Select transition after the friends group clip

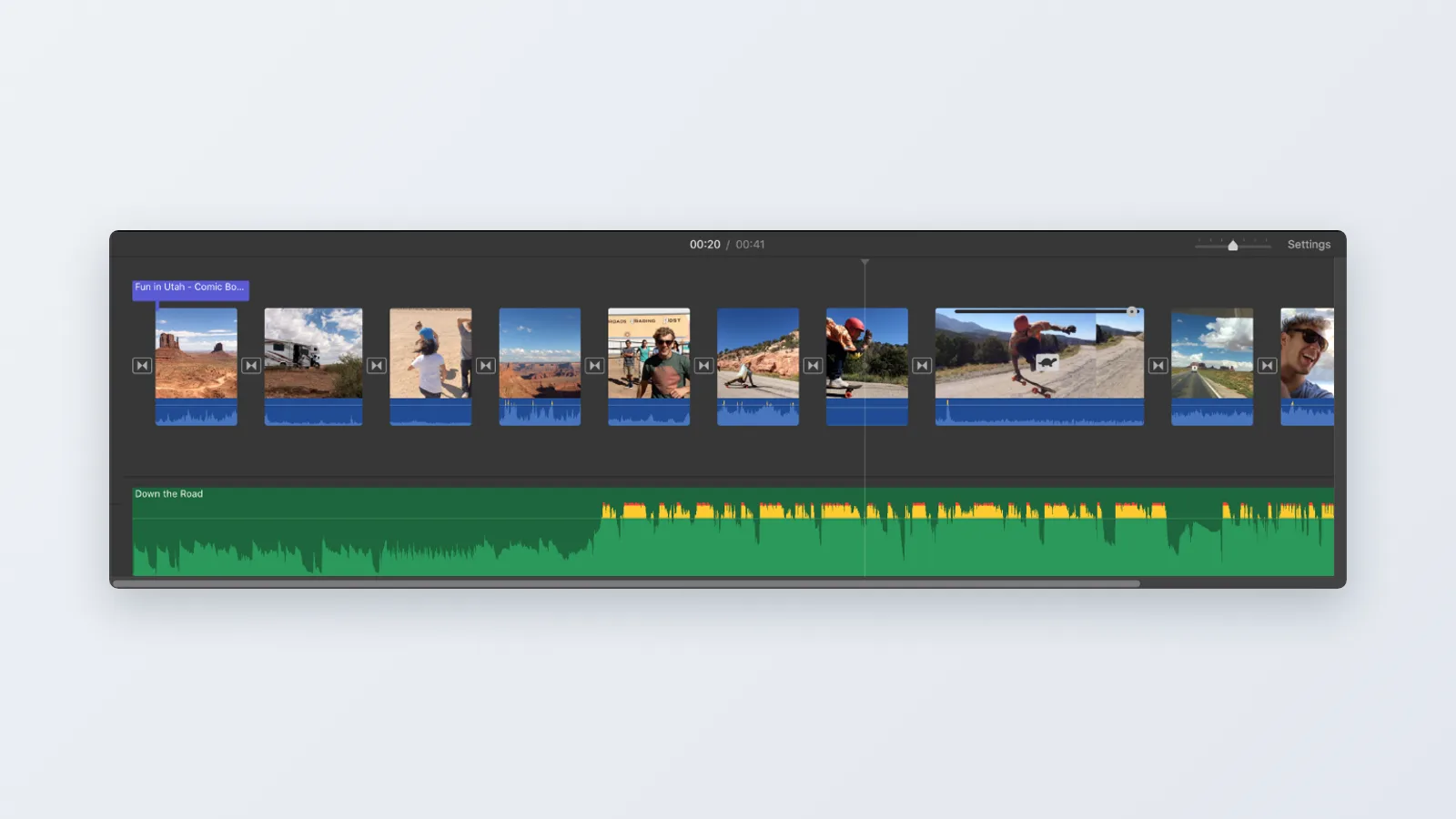tap(704, 366)
